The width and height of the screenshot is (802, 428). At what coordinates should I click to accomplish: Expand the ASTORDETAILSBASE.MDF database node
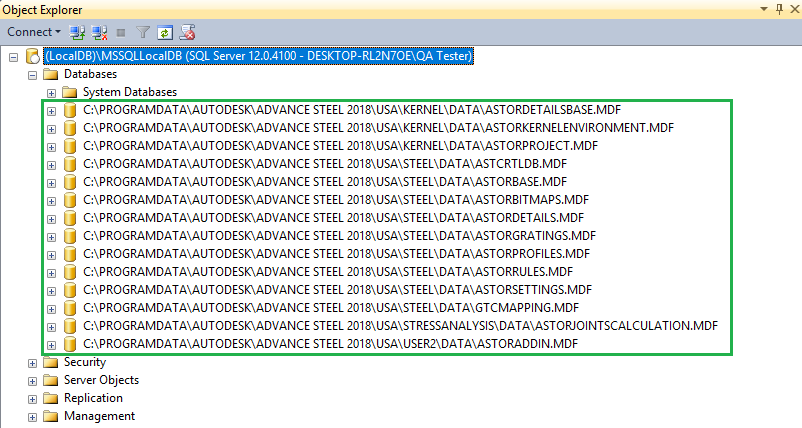[51, 111]
